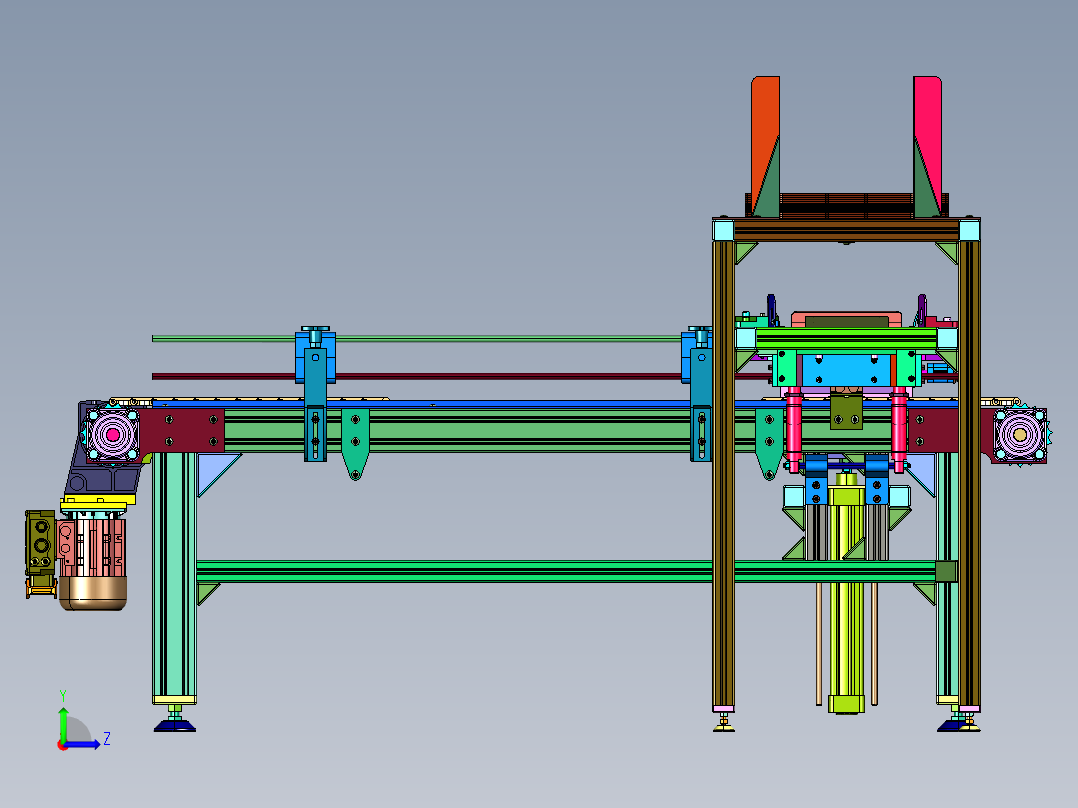Select the left pink lift guide shaft
The height and width of the screenshot is (808, 1078).
click(x=794, y=430)
